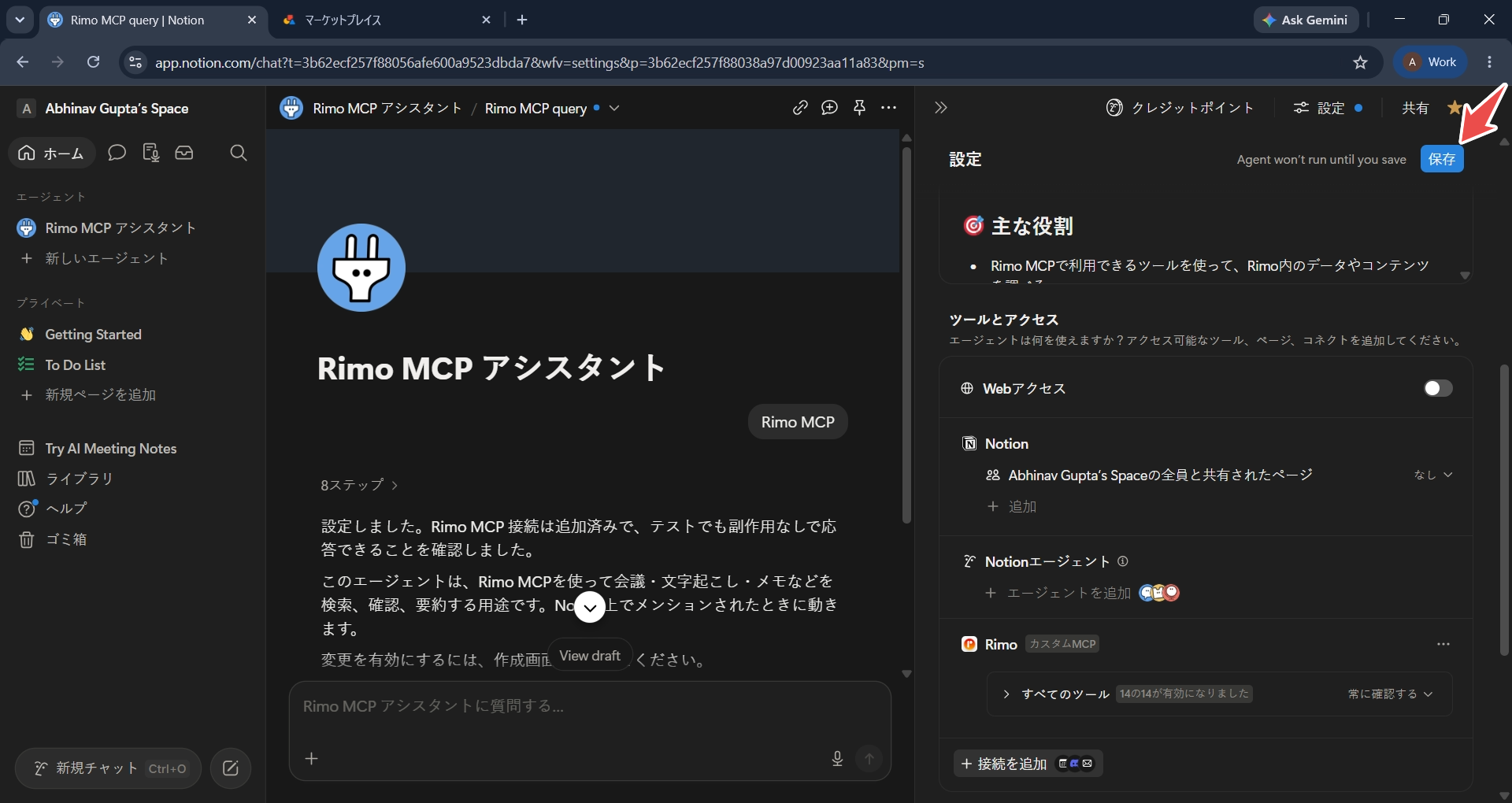
Task: Open a new browser tab
Action: (x=522, y=20)
